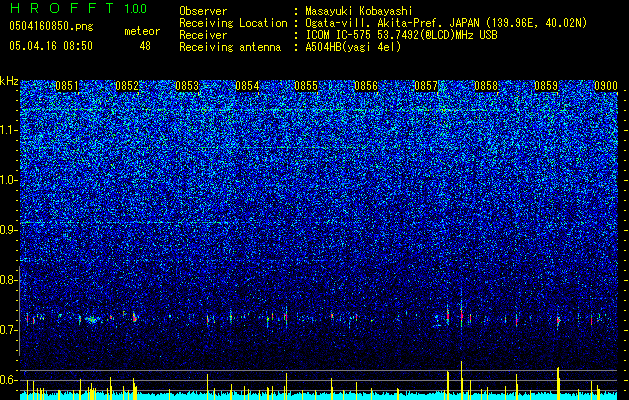This screenshot has width=629, height=400.
Task: Click the green 'meteor' label
Action: point(142,31)
